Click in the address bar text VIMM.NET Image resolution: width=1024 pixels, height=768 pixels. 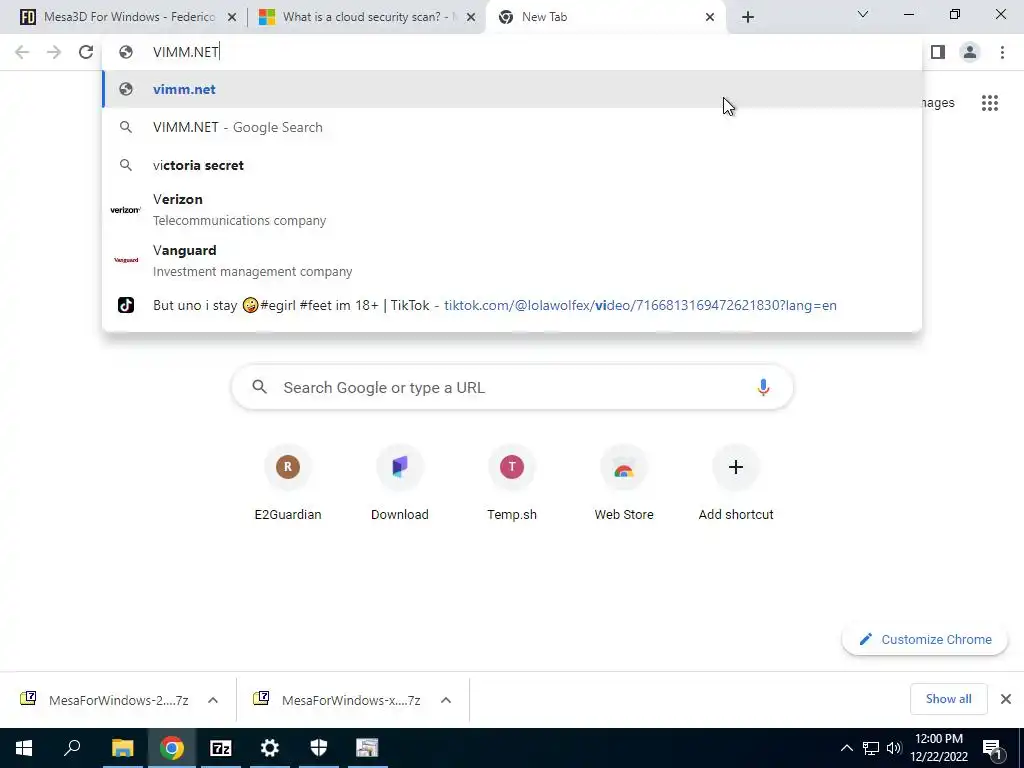coord(185,52)
